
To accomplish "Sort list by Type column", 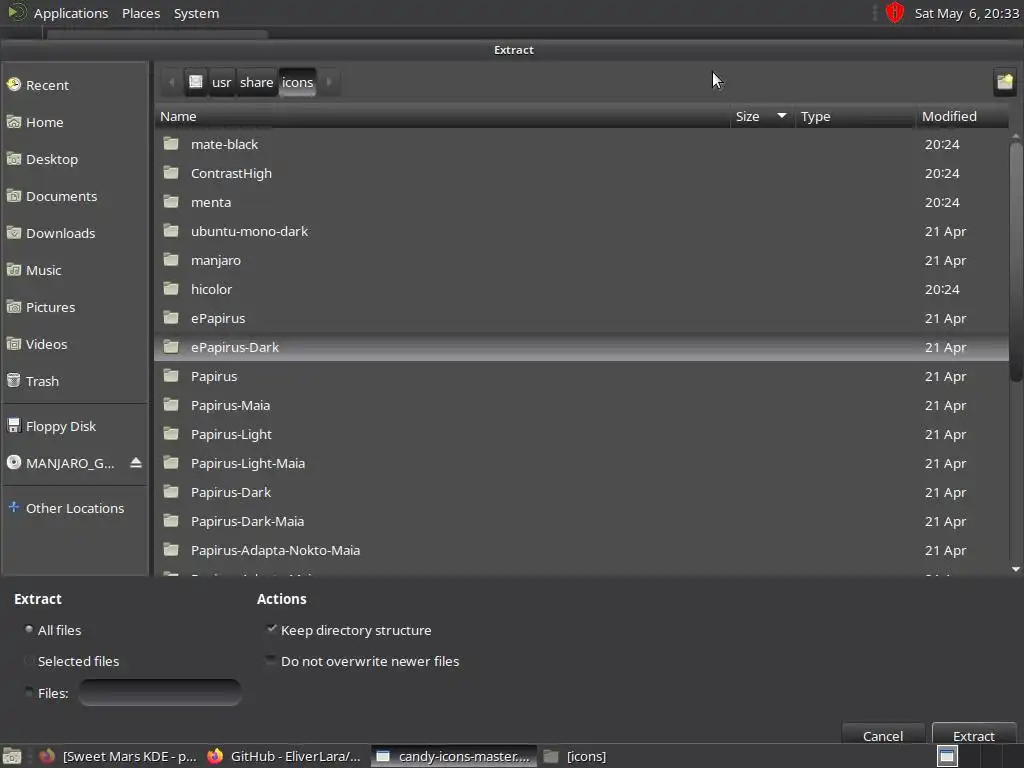I will [856, 116].
